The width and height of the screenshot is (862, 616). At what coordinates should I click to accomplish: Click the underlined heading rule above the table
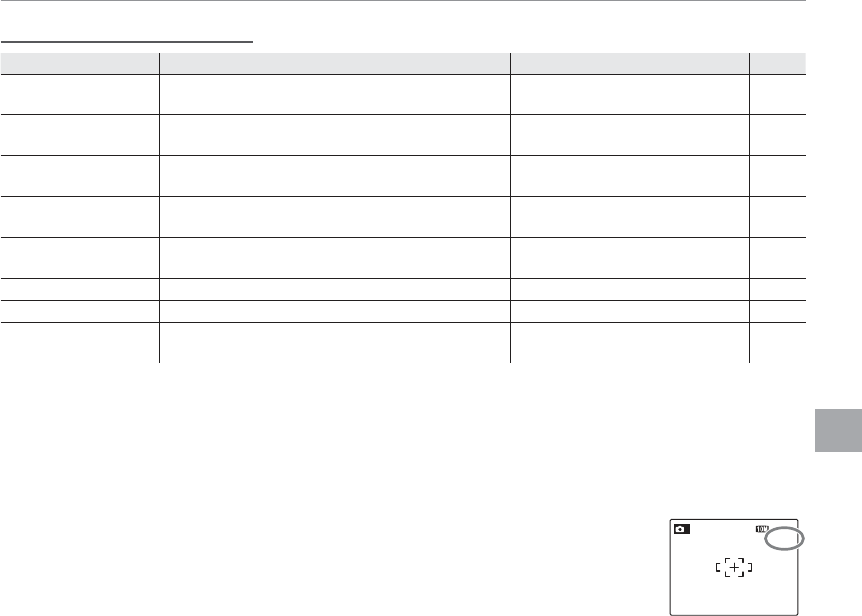tap(128, 43)
